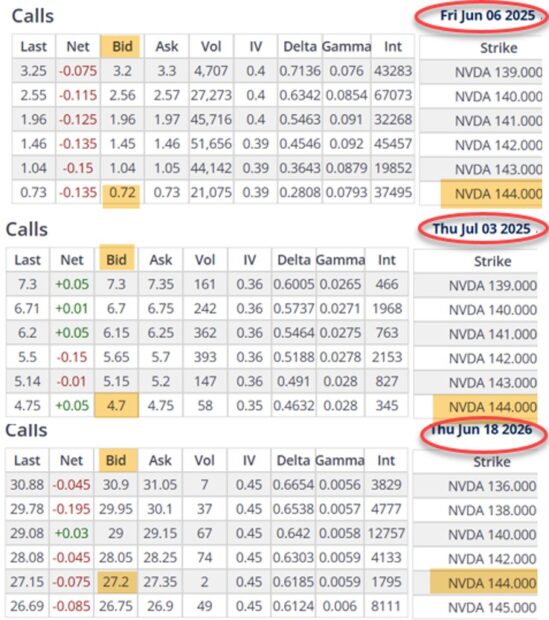Click volume value 27,273
Viewport: 549px width, 620px height.
211,95
